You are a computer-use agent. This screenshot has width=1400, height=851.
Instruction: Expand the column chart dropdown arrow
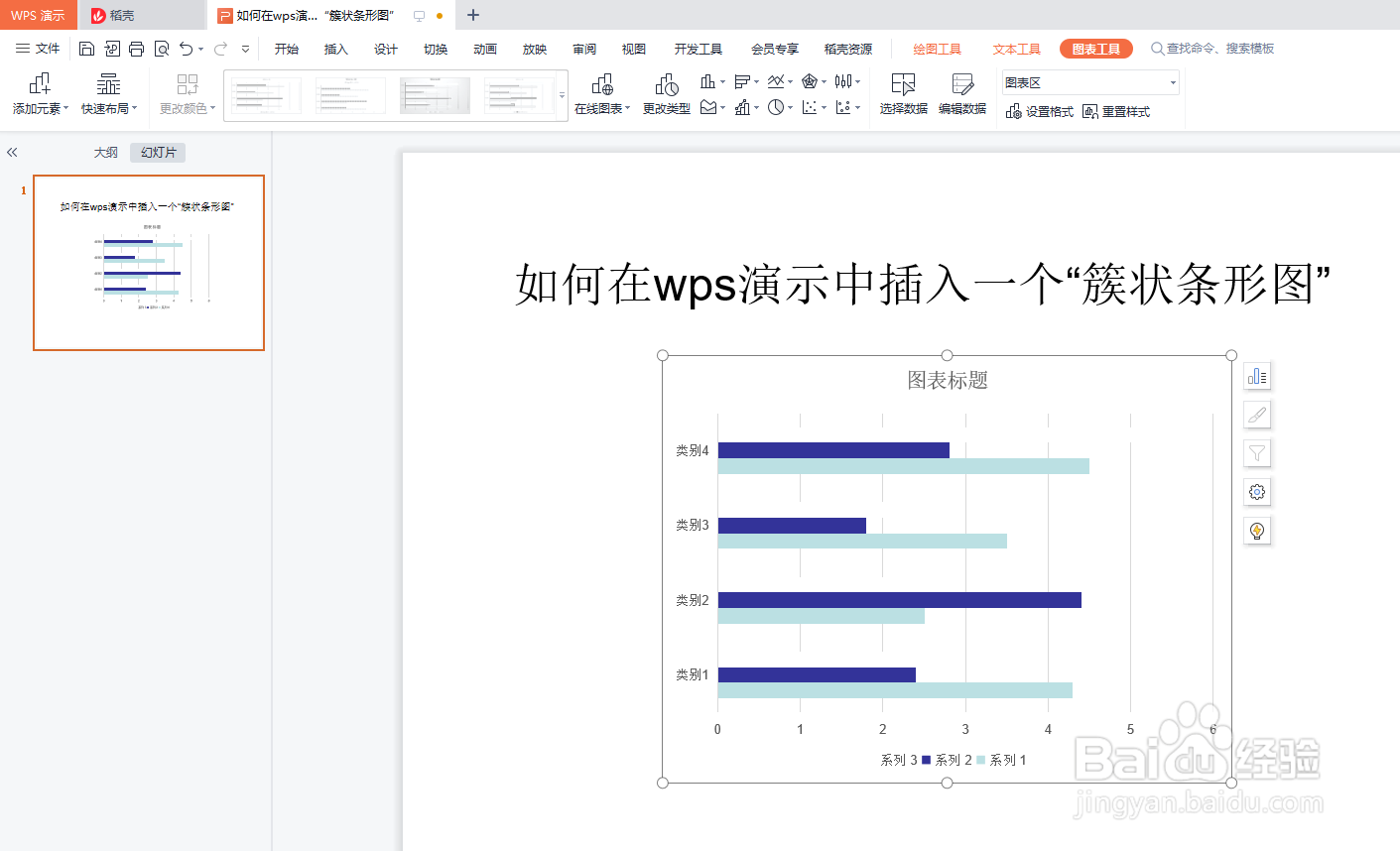[722, 82]
